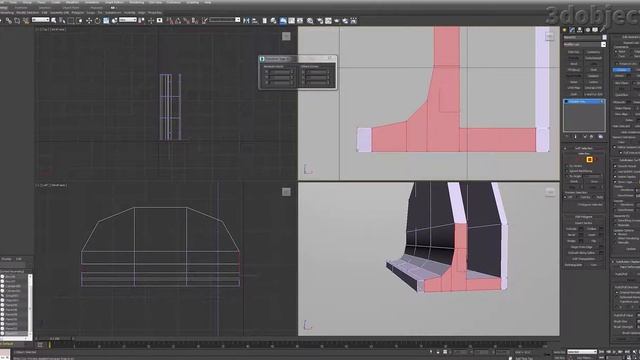Switch to the Utilities command panel tab

pyautogui.click(x=602, y=30)
